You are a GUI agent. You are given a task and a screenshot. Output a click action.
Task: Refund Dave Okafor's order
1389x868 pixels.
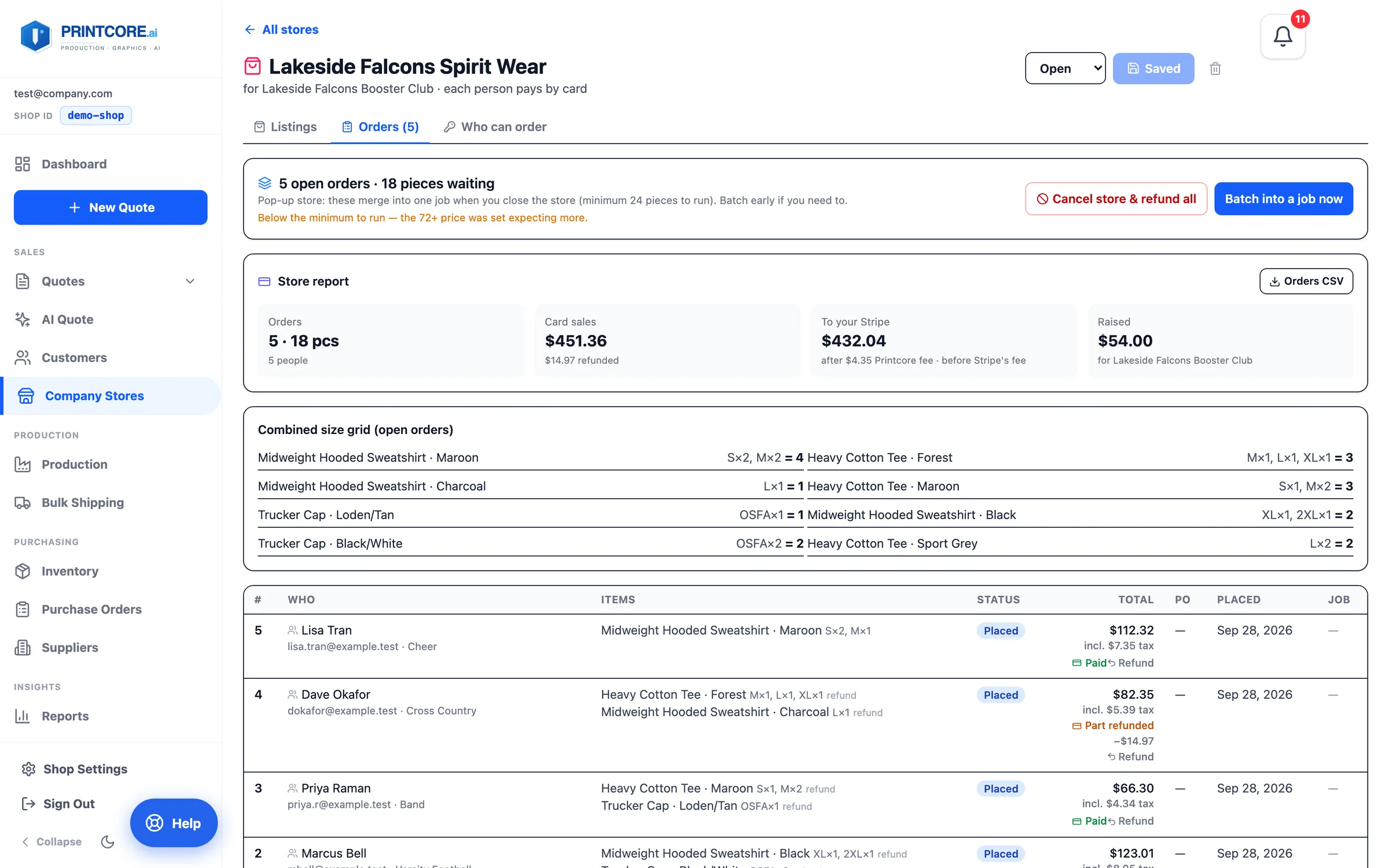[1130, 756]
